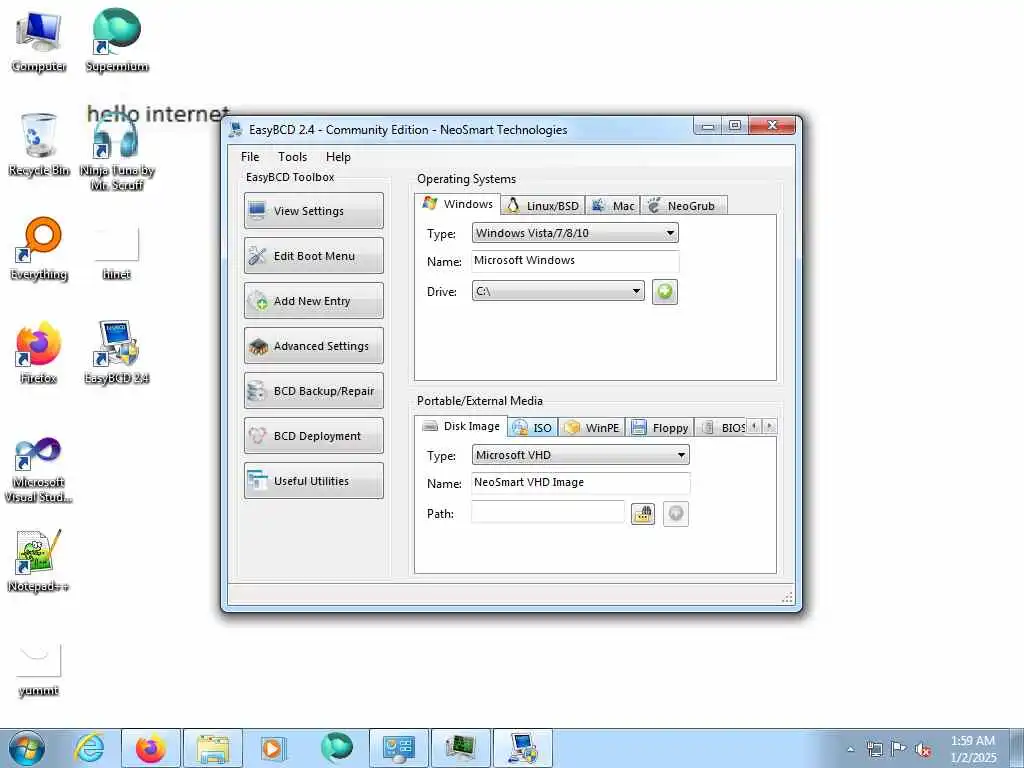The height and width of the screenshot is (768, 1024).
Task: Select the Notepad++ desktop shortcut
Action: [x=39, y=562]
